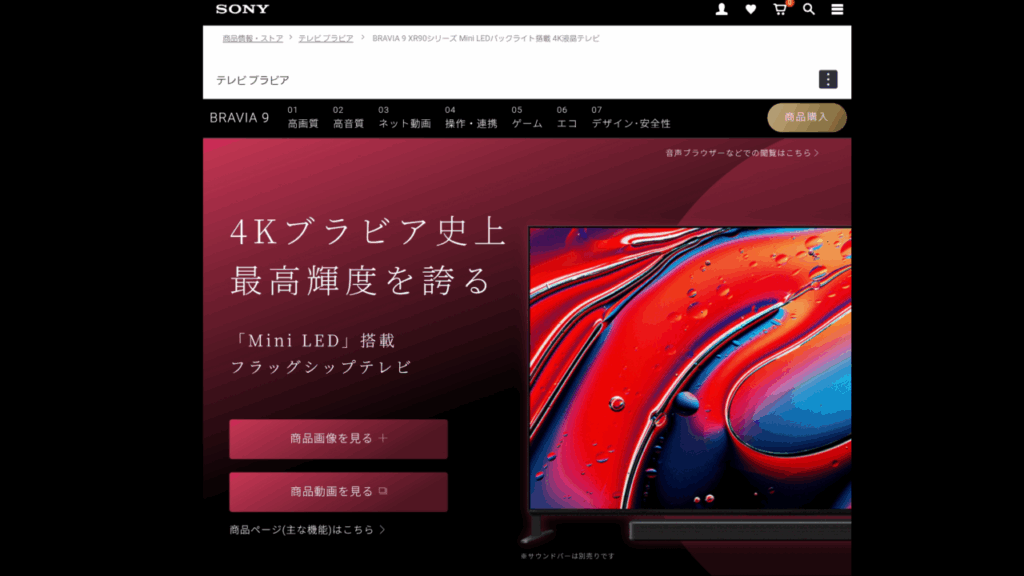Screen dimensions: 1024x576
Task: Open the 02 高音質 section
Action: [x=348, y=118]
